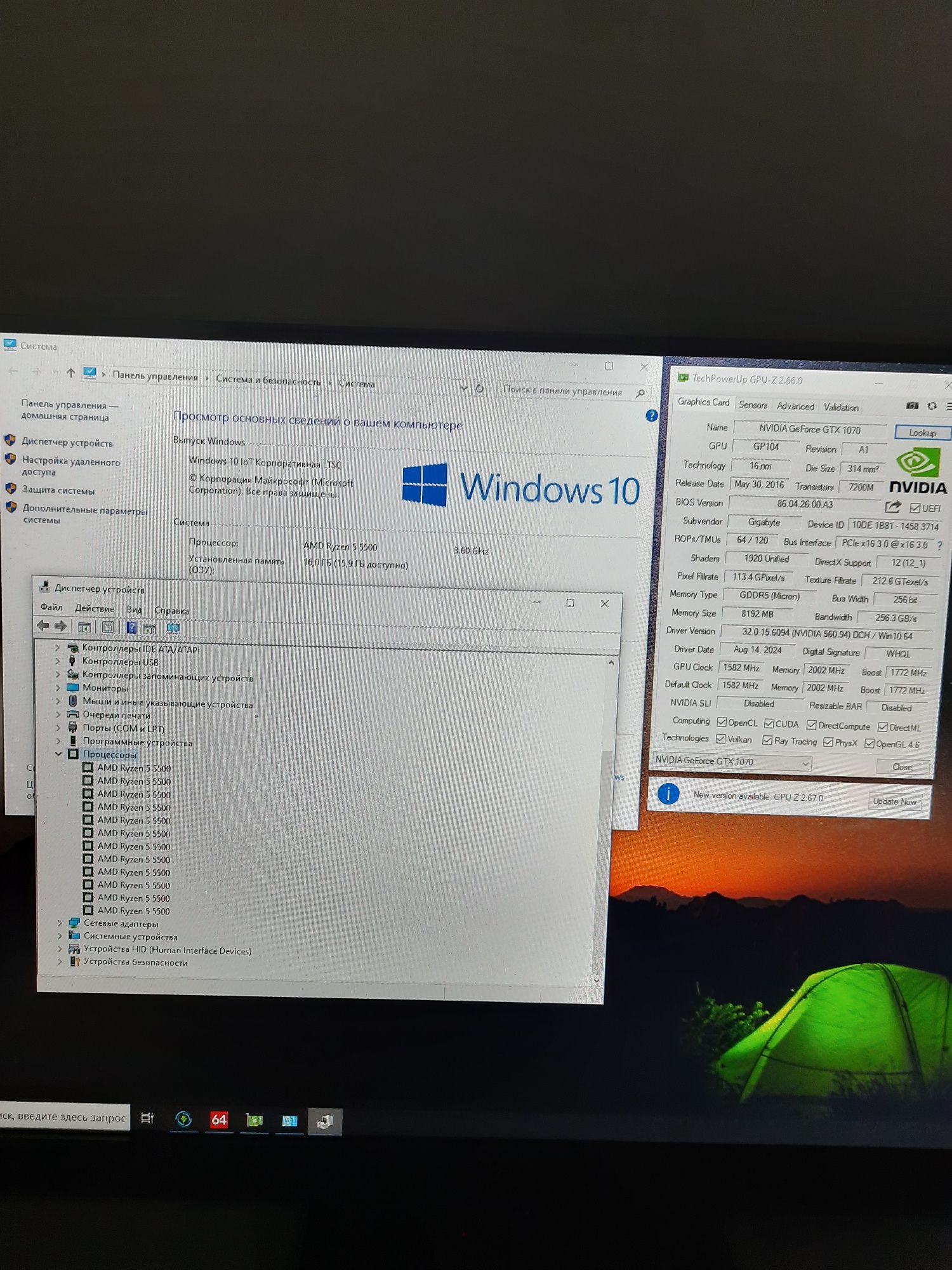
Task: Click the update driver toolbar icon
Action: 150,628
